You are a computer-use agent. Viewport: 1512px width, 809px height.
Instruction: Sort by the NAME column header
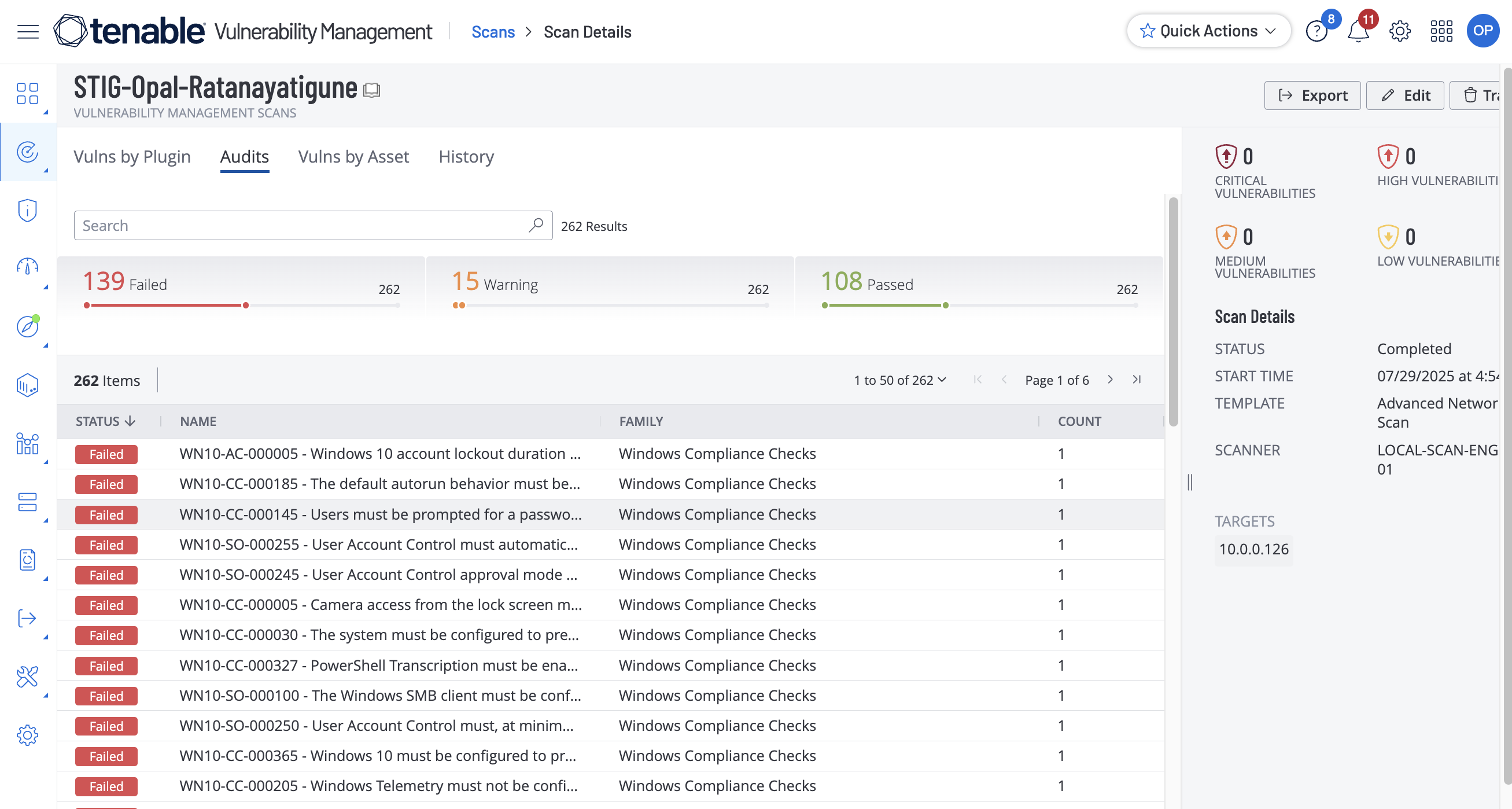198,421
